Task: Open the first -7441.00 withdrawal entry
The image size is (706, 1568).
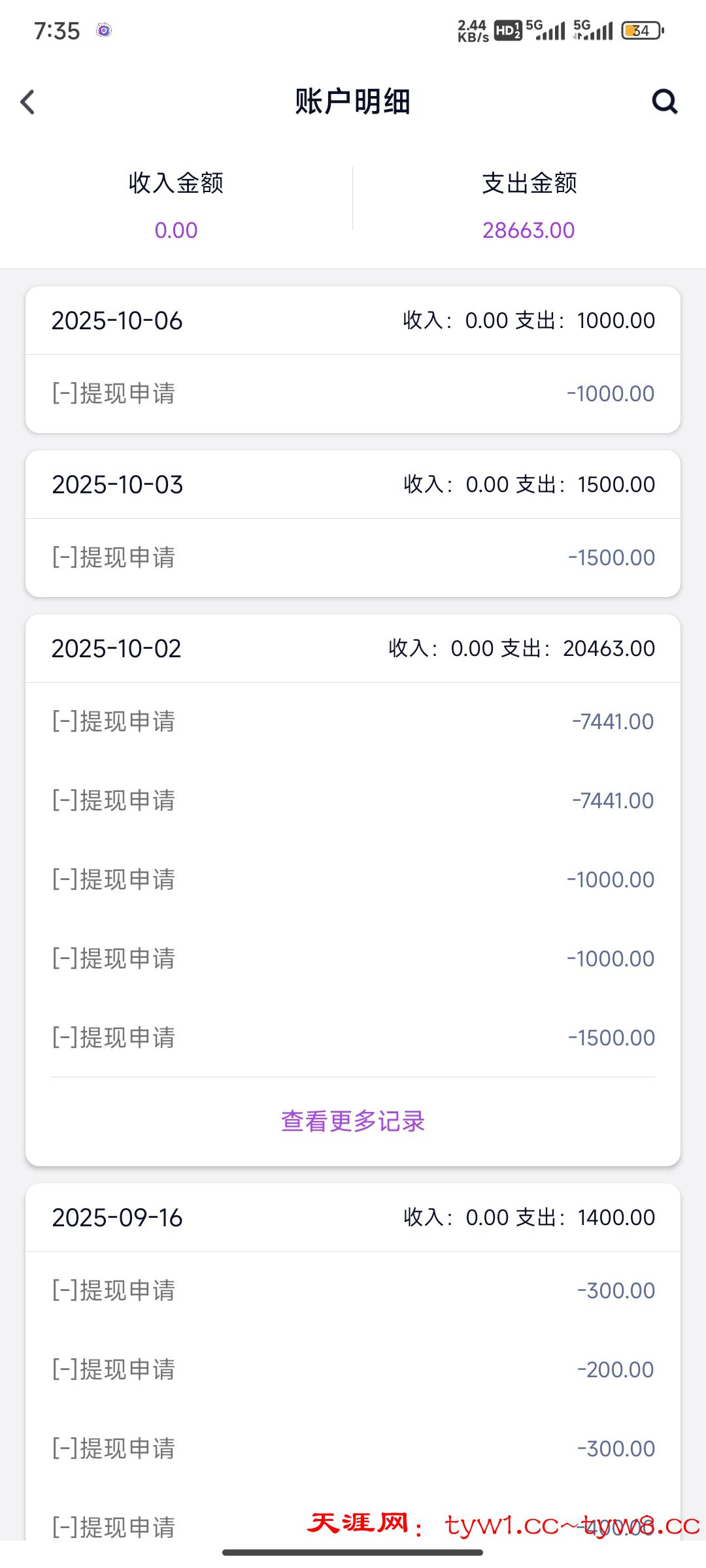Action: [353, 722]
